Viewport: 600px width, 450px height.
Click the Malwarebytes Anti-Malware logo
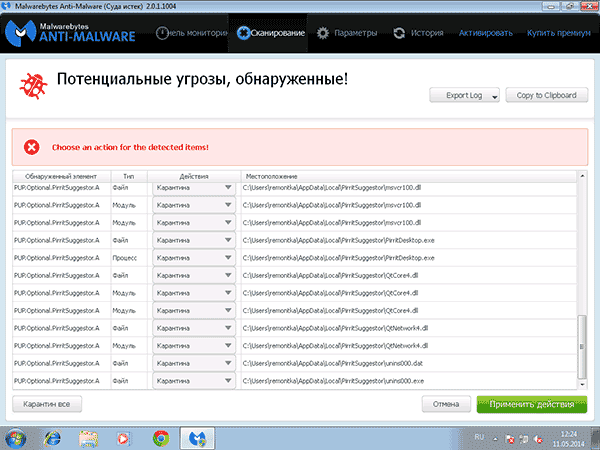click(71, 33)
